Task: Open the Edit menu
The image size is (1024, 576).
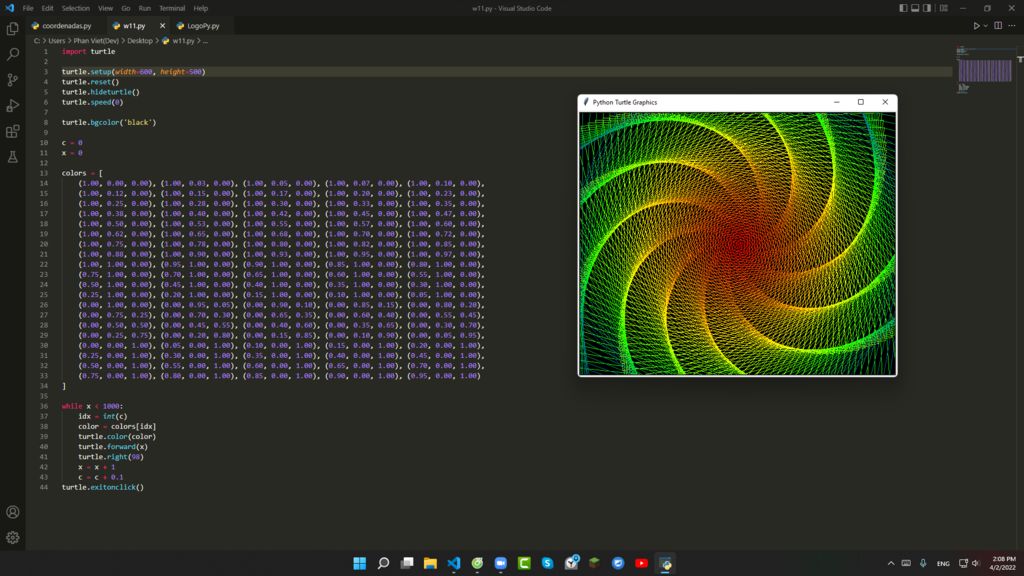Action: pyautogui.click(x=48, y=8)
